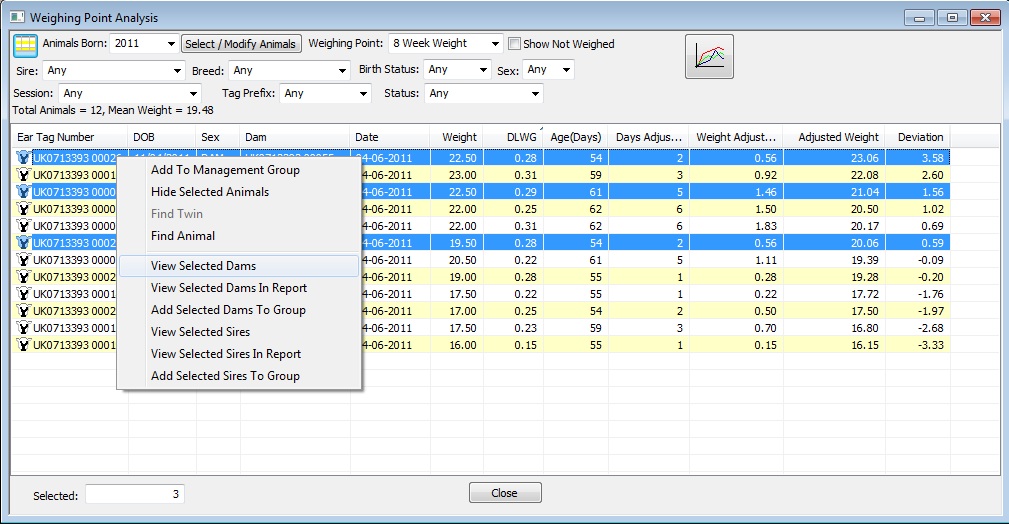Image resolution: width=1009 pixels, height=524 pixels.
Task: Choose View Selected Dams In Report
Action: pyautogui.click(x=239, y=288)
